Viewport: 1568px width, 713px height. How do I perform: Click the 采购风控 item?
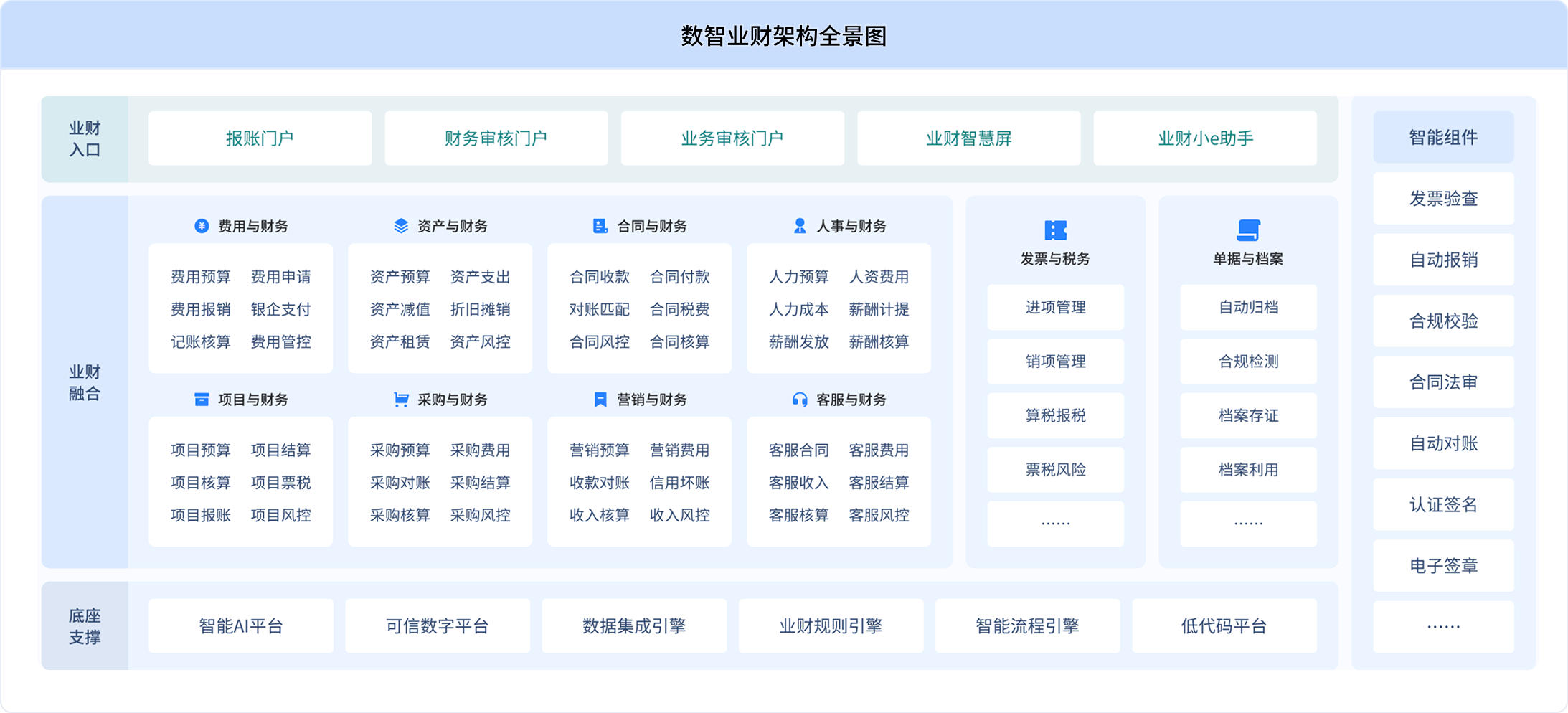coord(481,515)
